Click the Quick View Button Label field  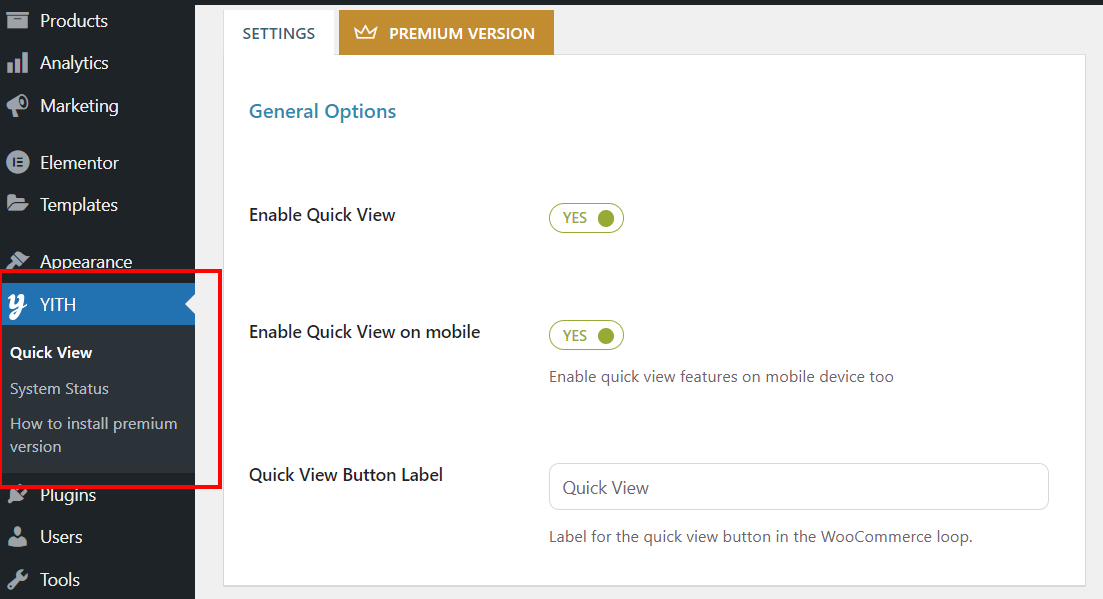pyautogui.click(x=798, y=487)
